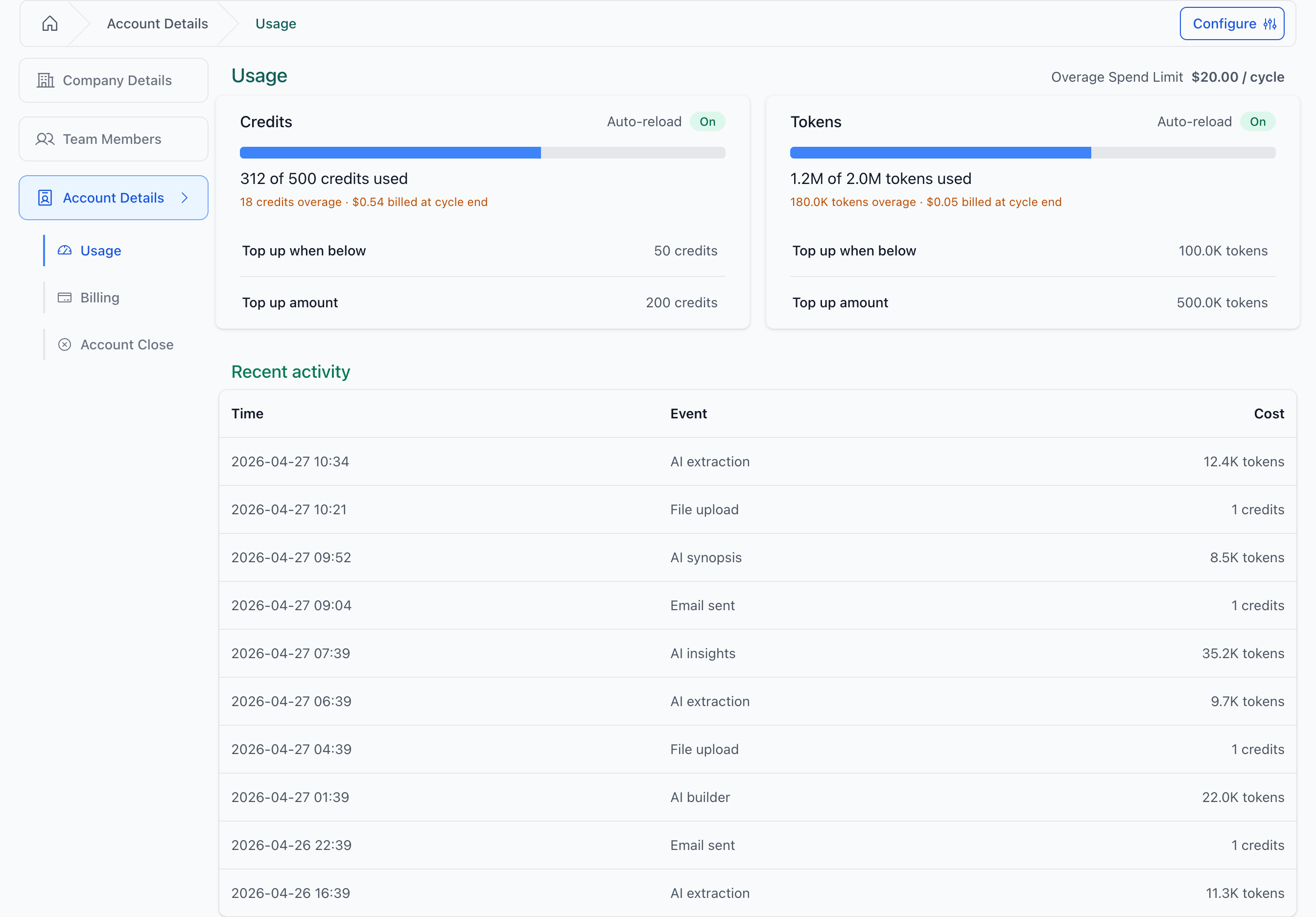
Task: Click '1.2M of 2.0M tokens used' text
Action: 880,178
